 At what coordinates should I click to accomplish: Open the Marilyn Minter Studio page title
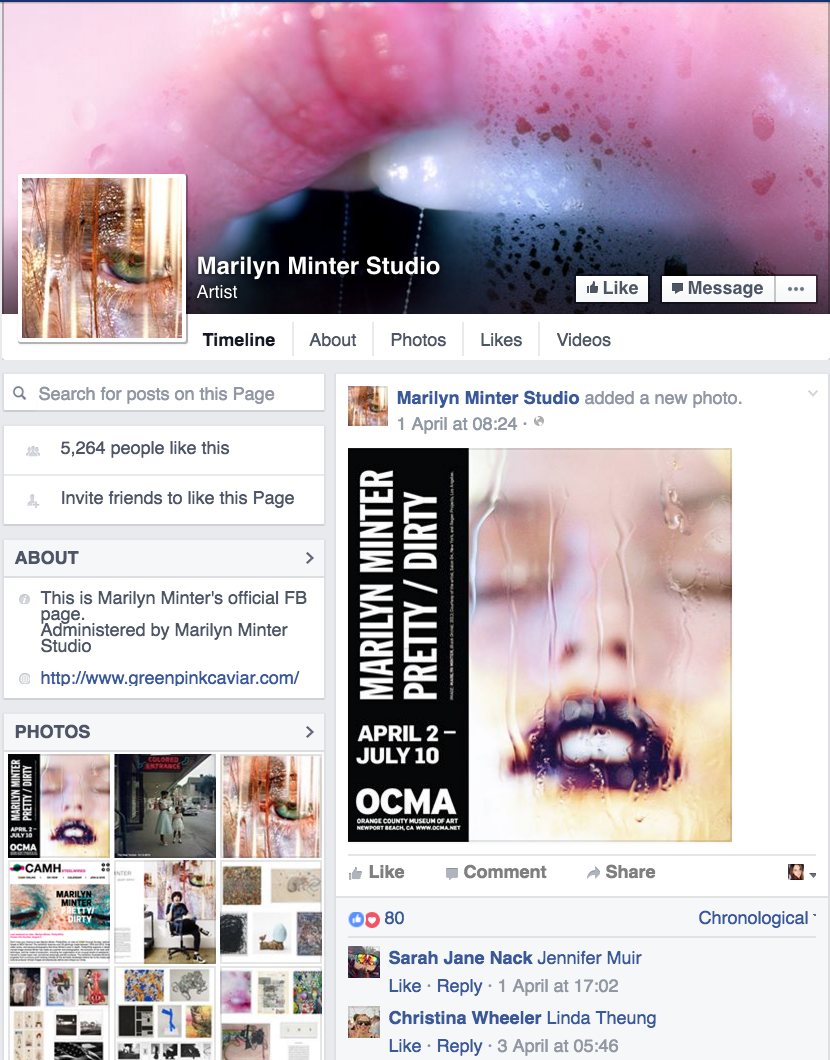click(318, 266)
